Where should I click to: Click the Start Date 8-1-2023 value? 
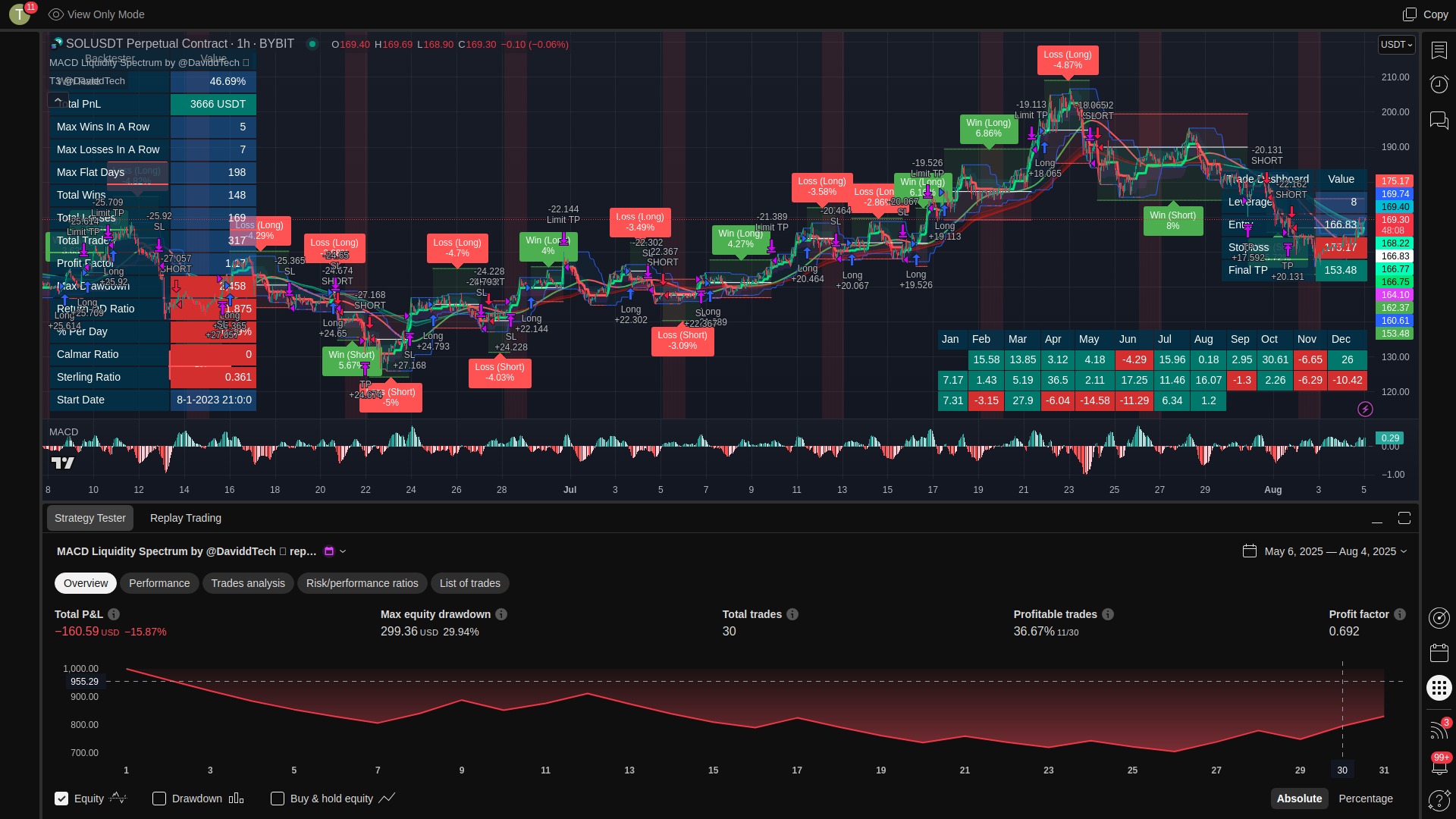(214, 400)
